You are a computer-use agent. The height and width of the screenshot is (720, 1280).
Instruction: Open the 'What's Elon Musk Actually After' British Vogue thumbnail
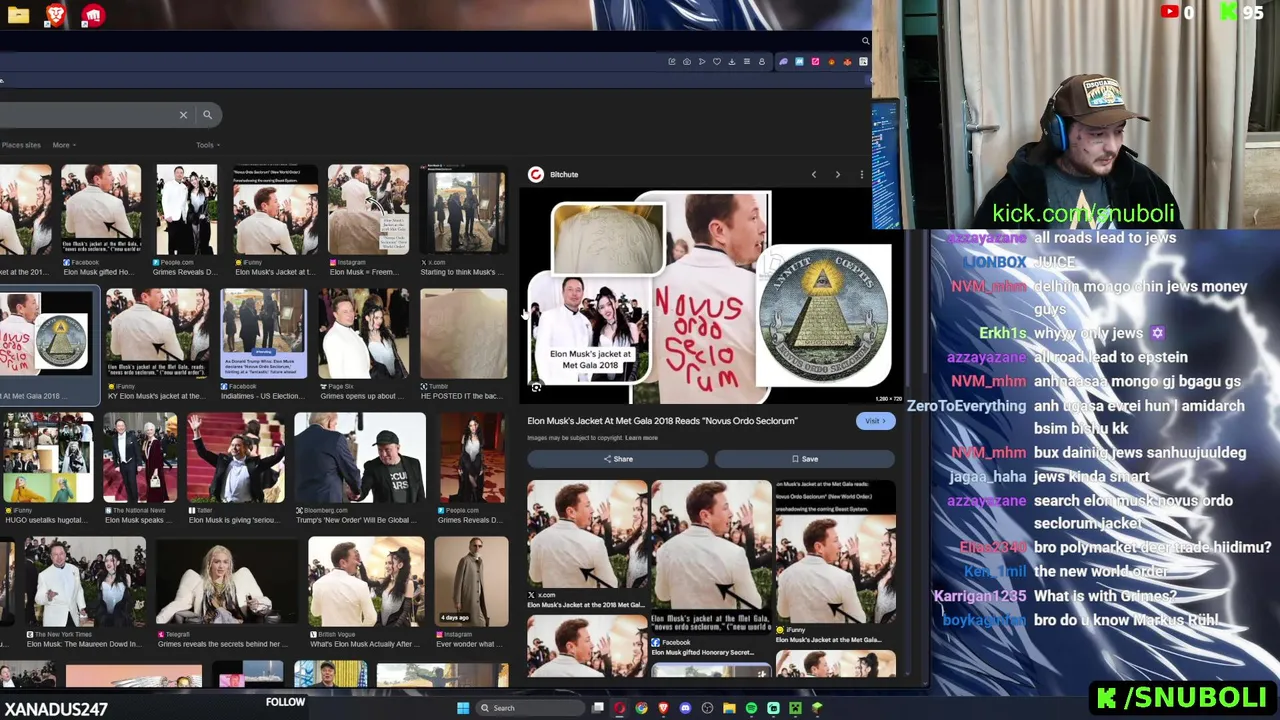click(366, 583)
